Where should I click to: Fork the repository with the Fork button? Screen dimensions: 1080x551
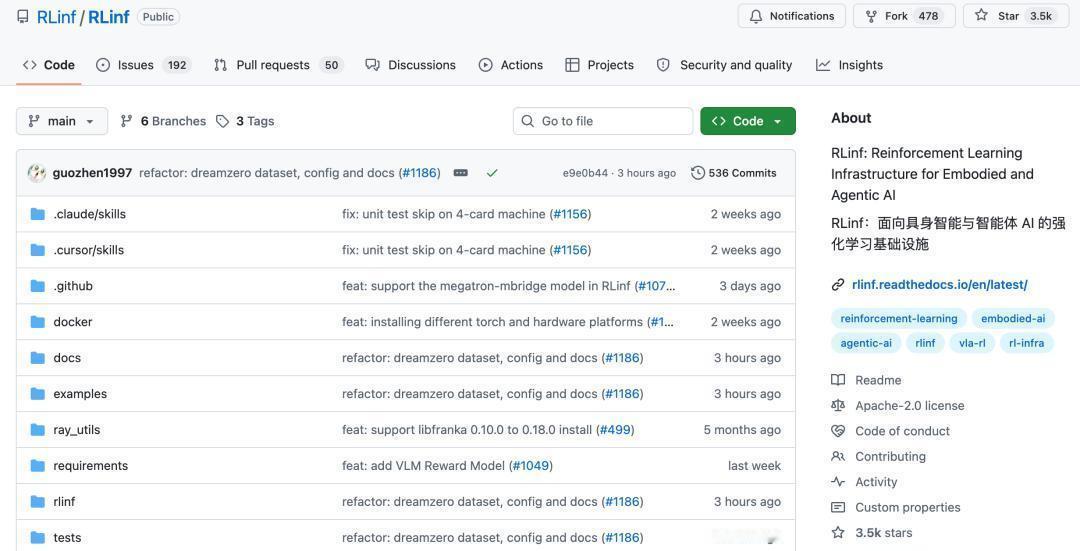coord(904,16)
